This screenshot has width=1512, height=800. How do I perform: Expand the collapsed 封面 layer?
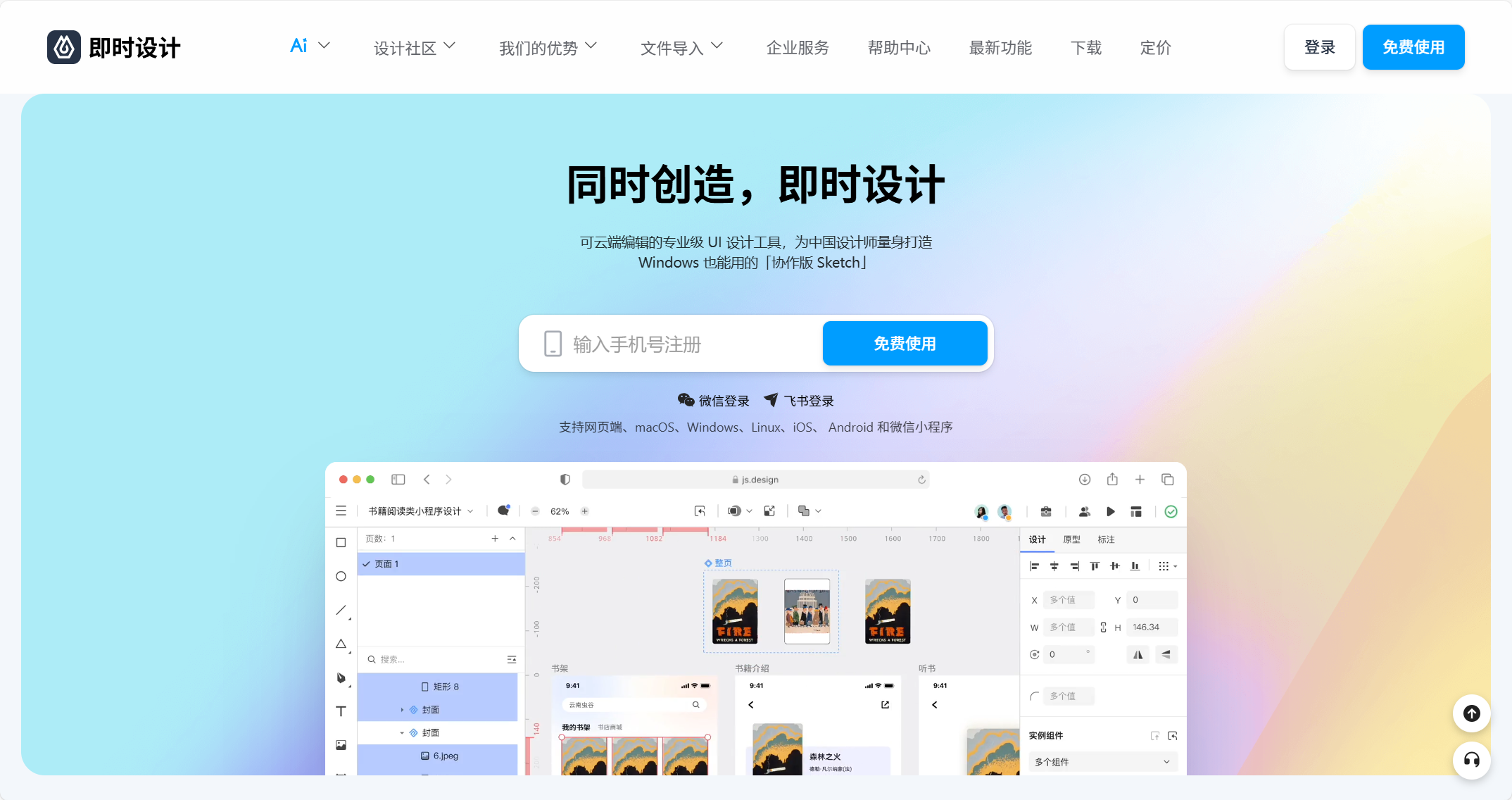[402, 710]
